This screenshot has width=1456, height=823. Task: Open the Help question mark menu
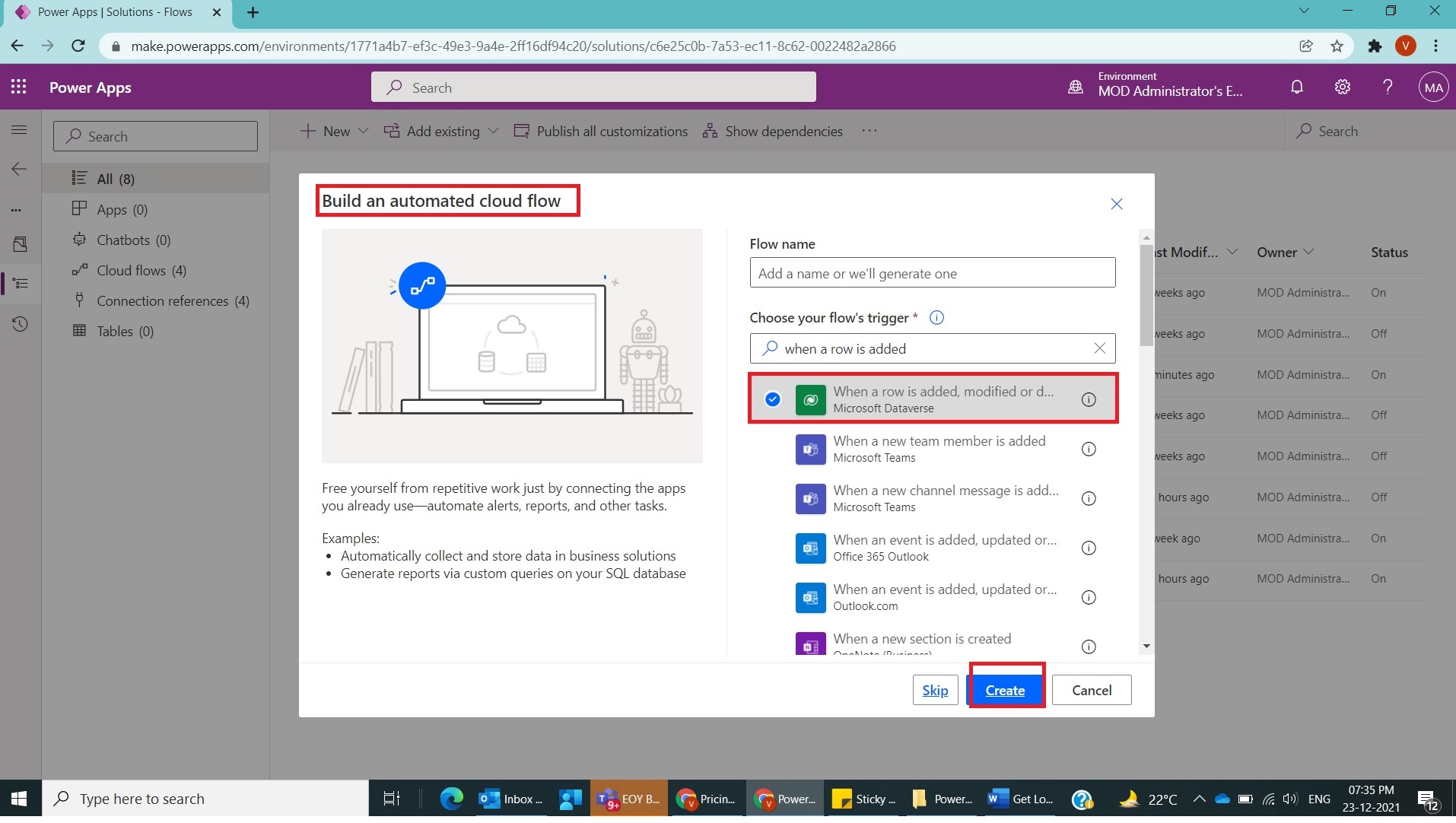click(1388, 87)
